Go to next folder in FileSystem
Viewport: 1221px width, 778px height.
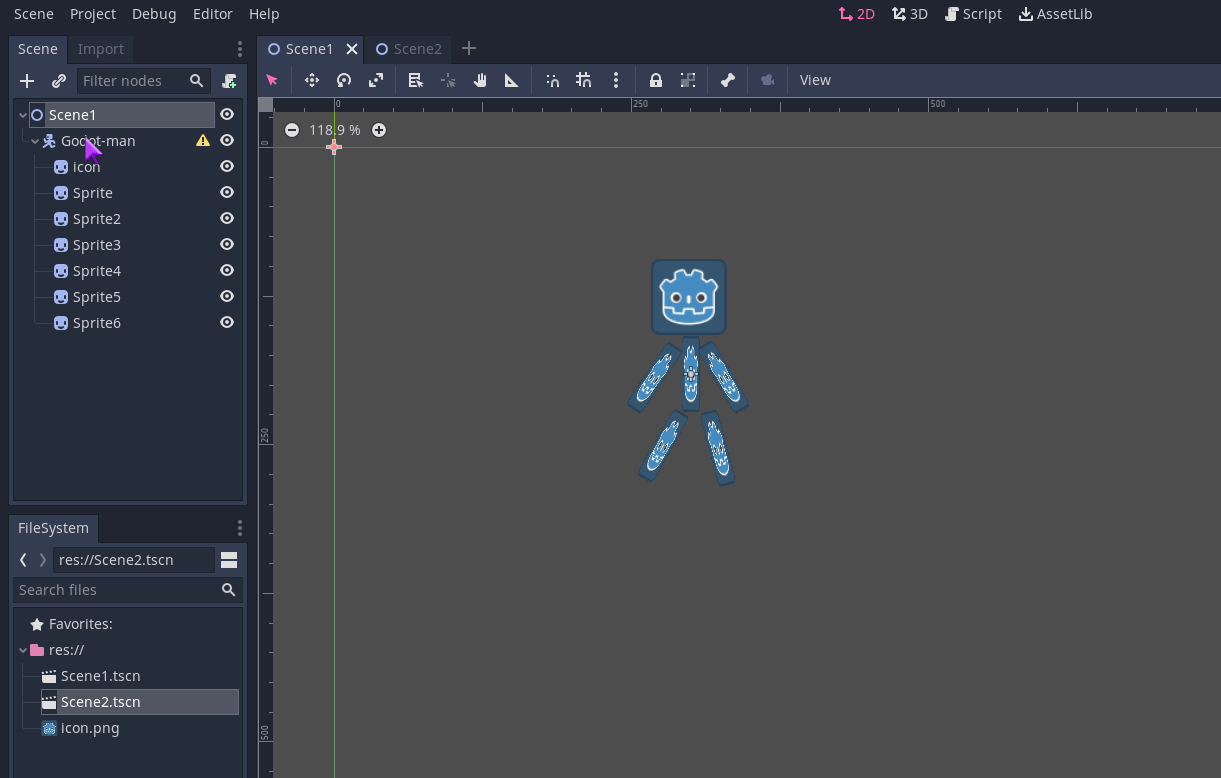pos(42,560)
